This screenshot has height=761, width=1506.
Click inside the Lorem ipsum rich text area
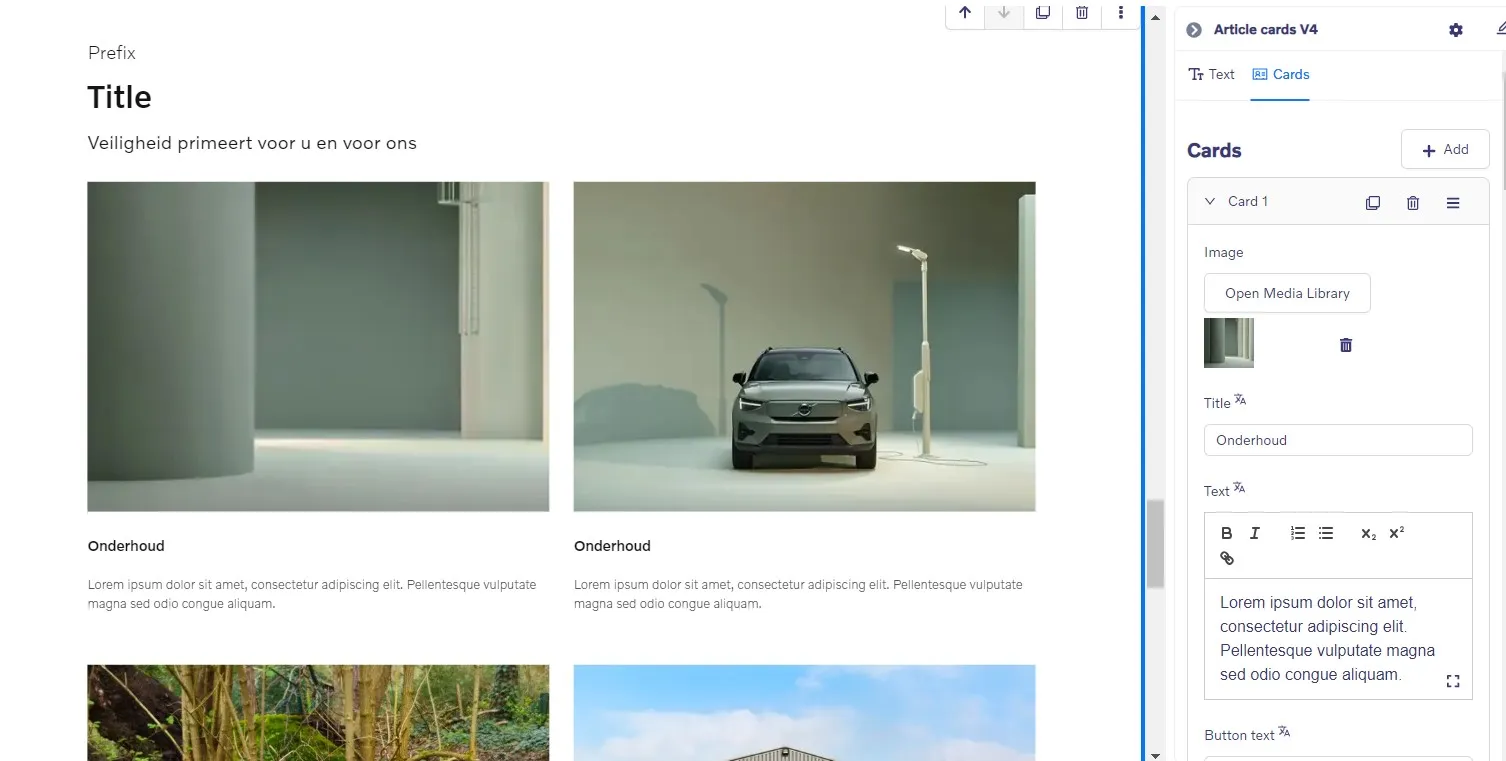tap(1338, 638)
